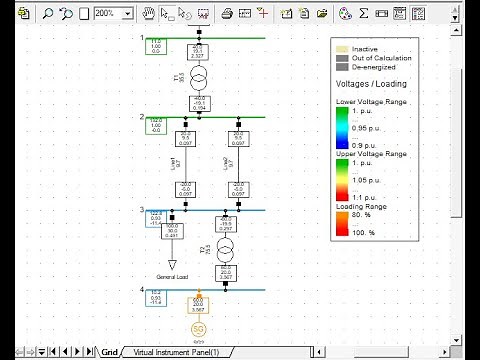This screenshot has height=360, width=480.
Task: Toggle the breaker square above busbar 1
Action: (x=199, y=32)
